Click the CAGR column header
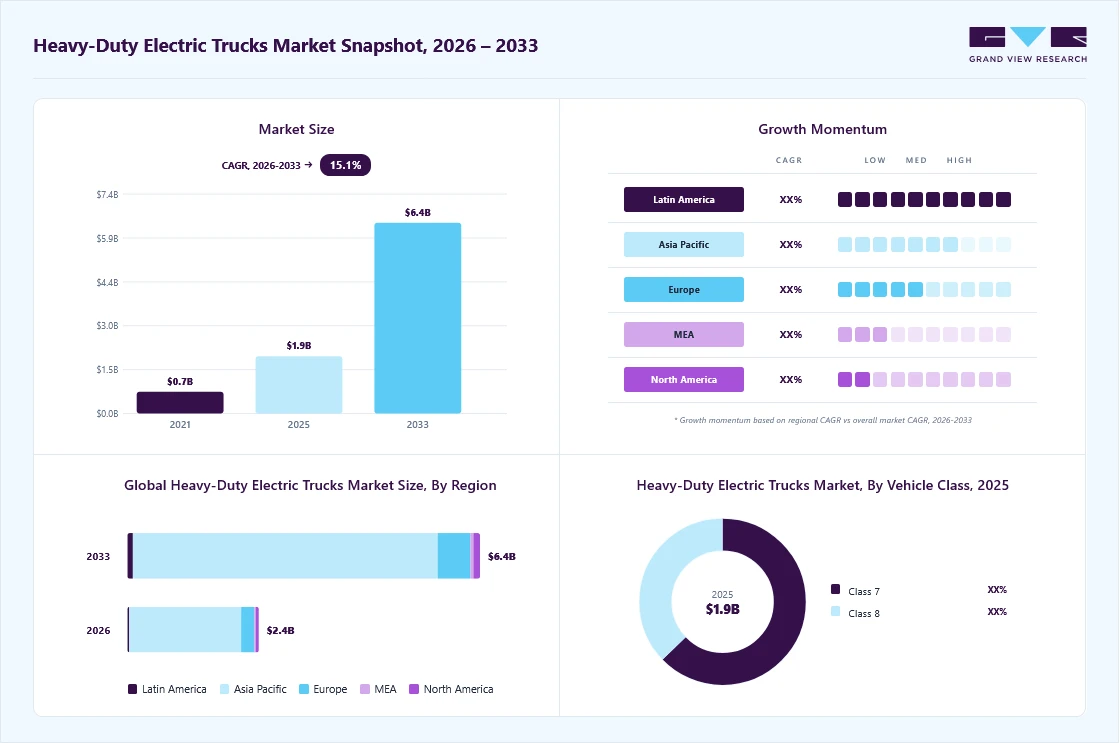Image resolution: width=1120 pixels, height=743 pixels. pos(789,160)
